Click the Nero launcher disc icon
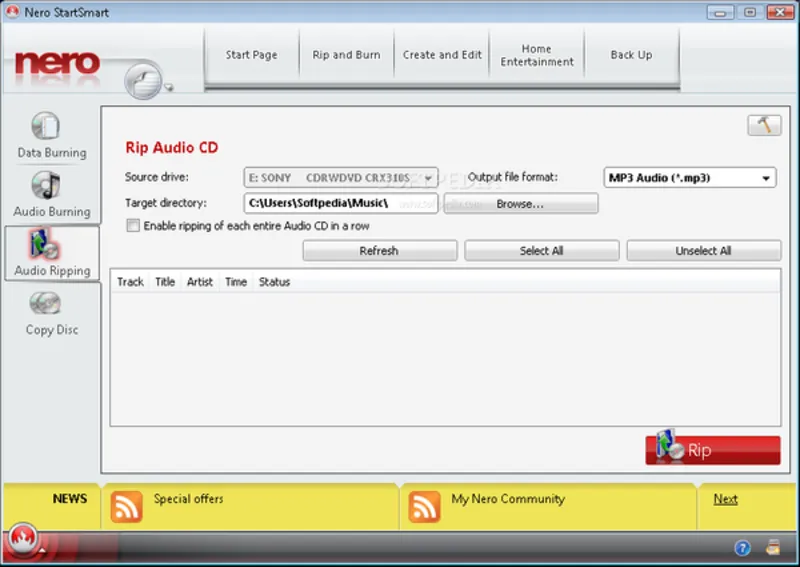Viewport: 800px width, 567px height. (143, 81)
